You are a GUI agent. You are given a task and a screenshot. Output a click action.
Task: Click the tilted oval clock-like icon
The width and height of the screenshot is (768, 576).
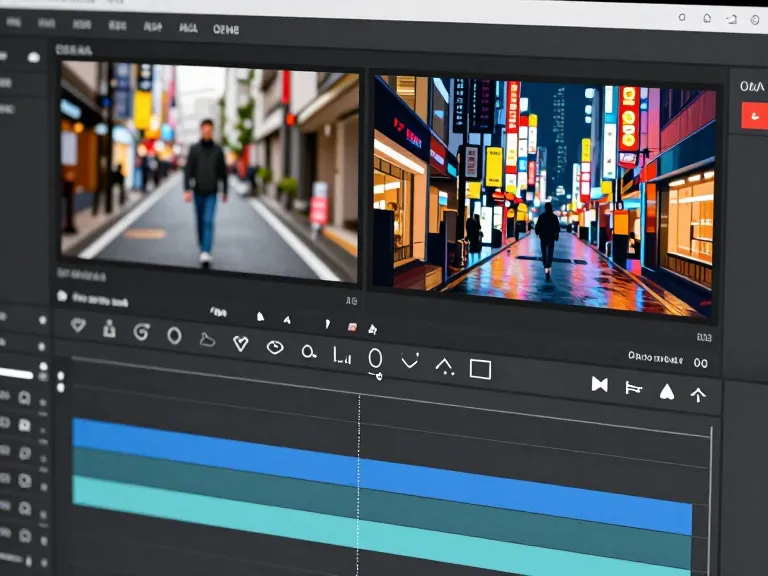275,347
